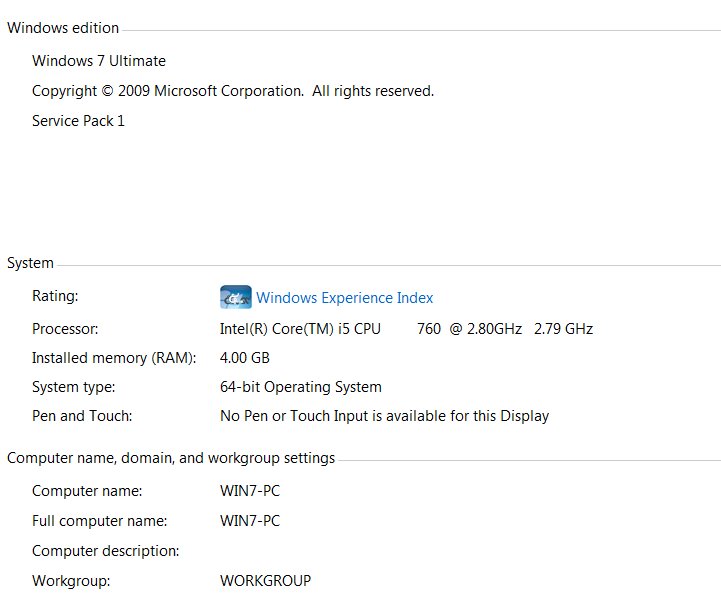
Task: Click '64-bit Operating System' value
Action: 301,387
